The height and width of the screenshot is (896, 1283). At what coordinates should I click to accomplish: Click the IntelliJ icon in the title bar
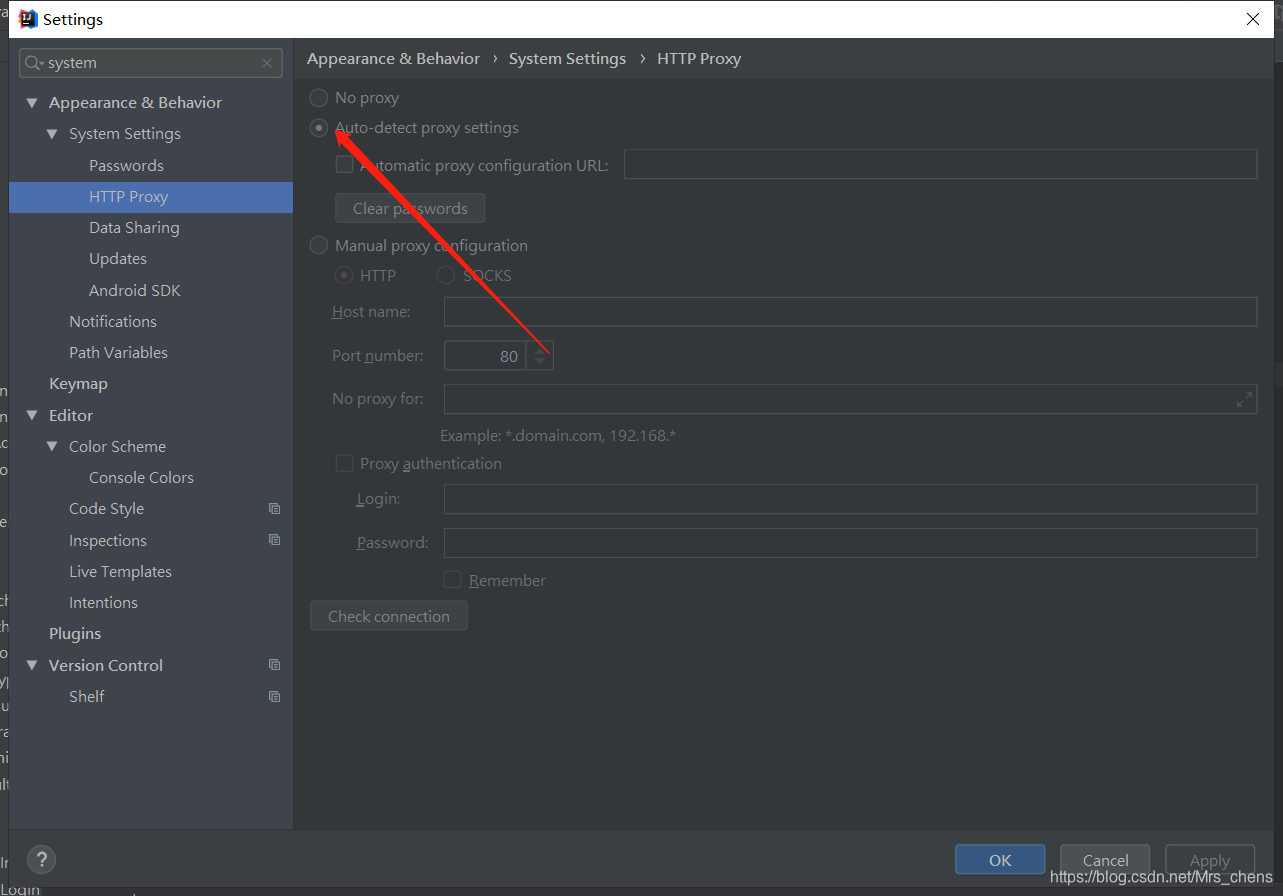click(28, 19)
